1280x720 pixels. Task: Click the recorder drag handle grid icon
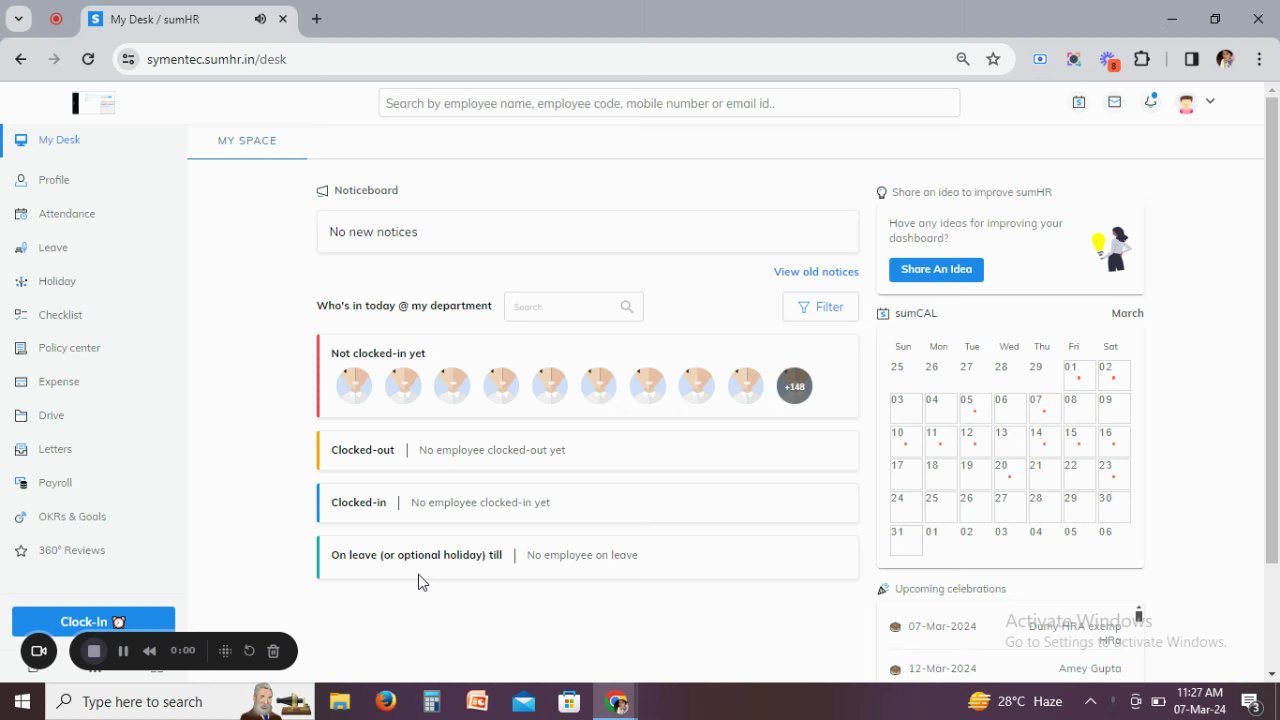pyautogui.click(x=225, y=651)
